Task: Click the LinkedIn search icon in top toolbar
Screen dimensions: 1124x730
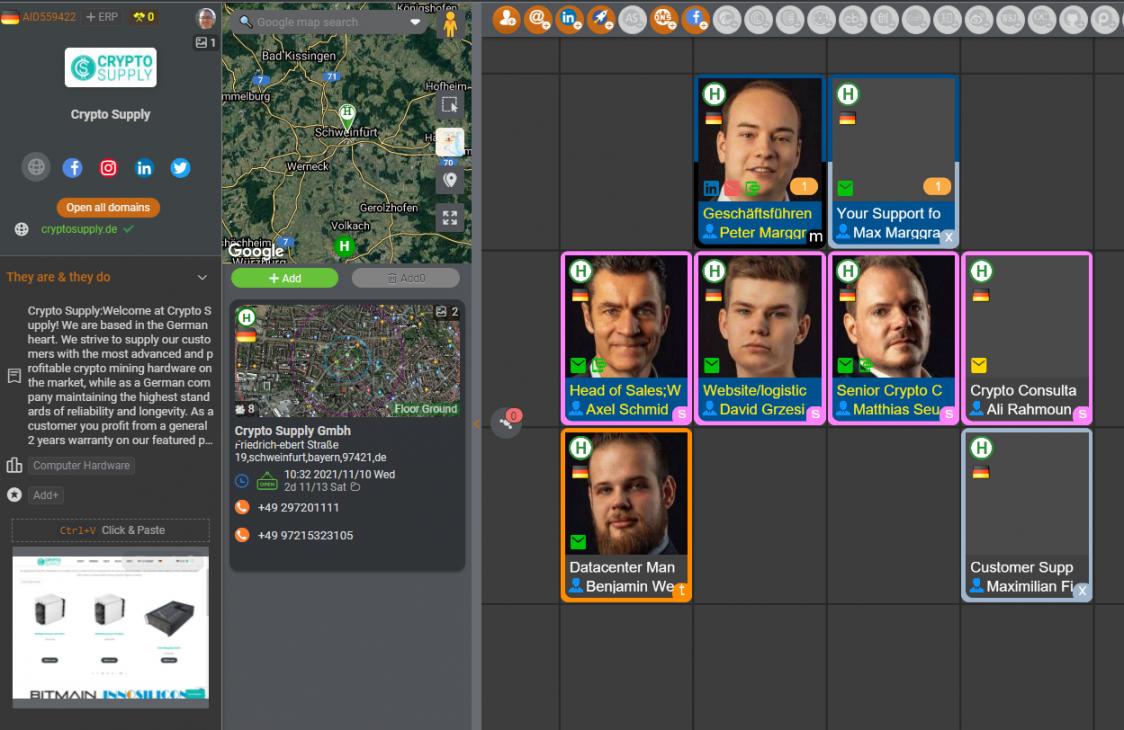Action: tap(569, 19)
